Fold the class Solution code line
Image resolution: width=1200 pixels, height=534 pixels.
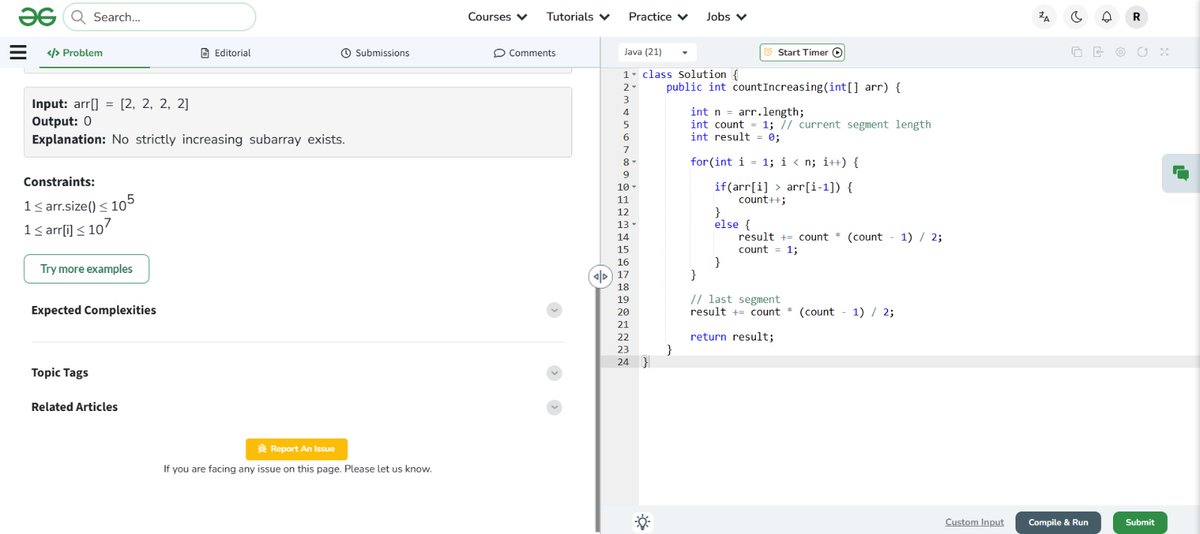tap(634, 75)
